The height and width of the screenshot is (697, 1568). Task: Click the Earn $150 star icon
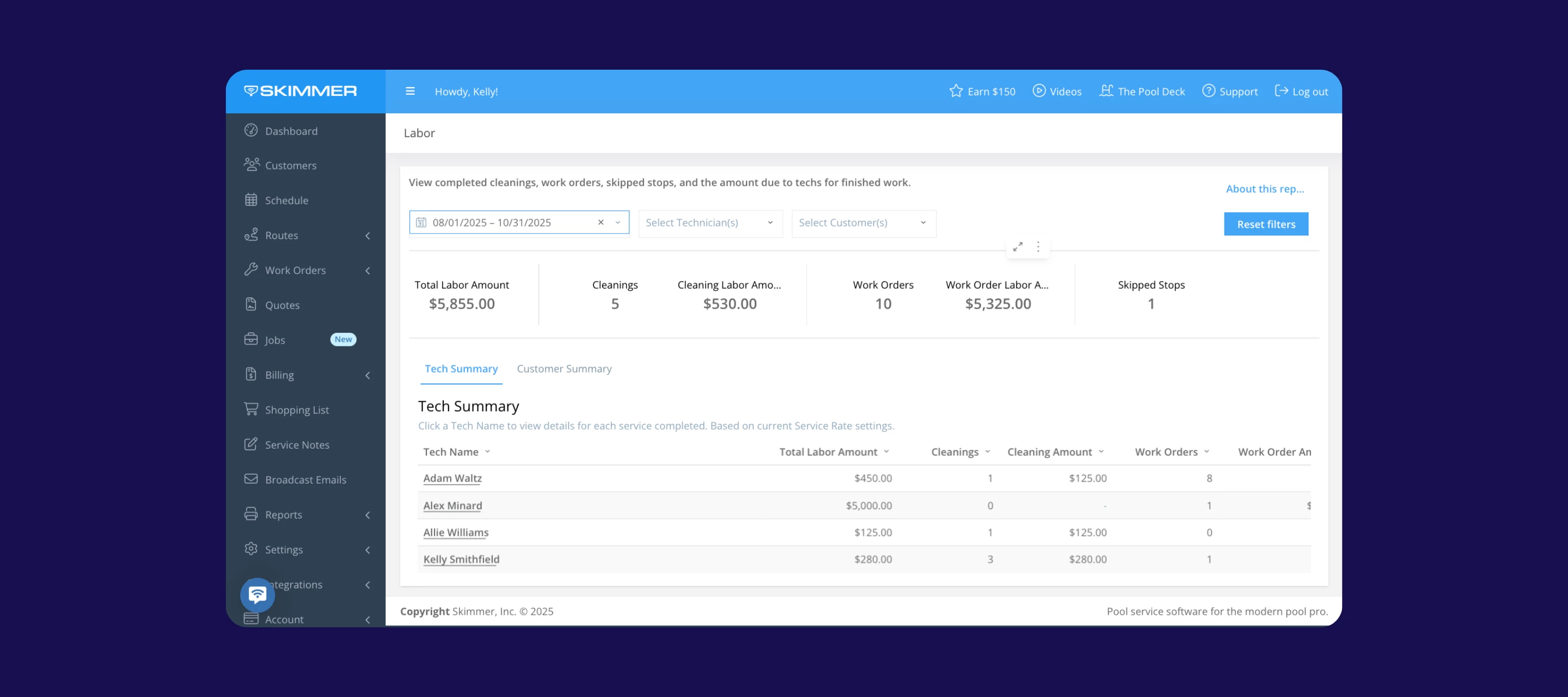tap(955, 91)
